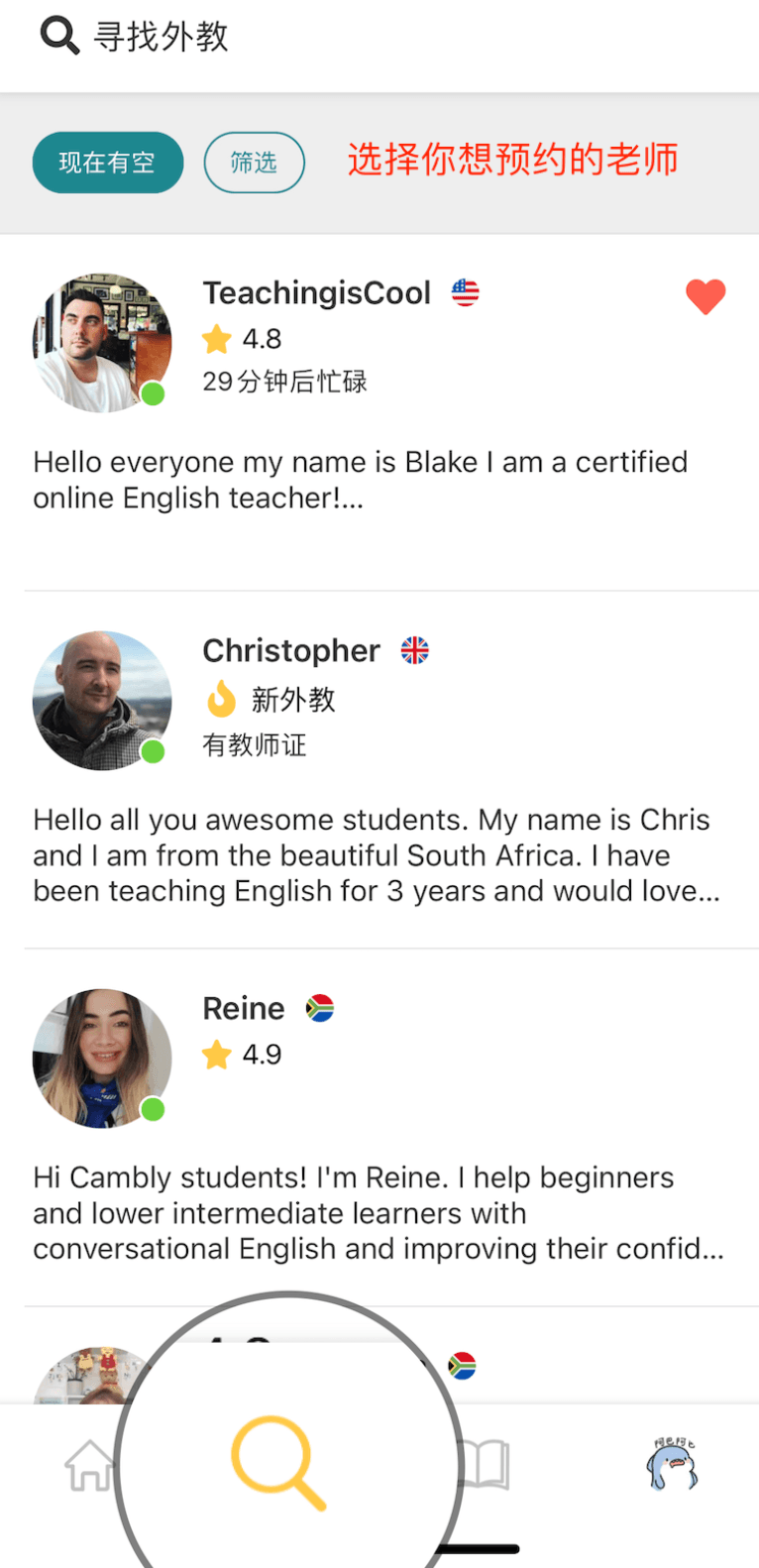Expand Reine's truncated introduction text
Screen dimensions: 759x1568
coord(378,1213)
